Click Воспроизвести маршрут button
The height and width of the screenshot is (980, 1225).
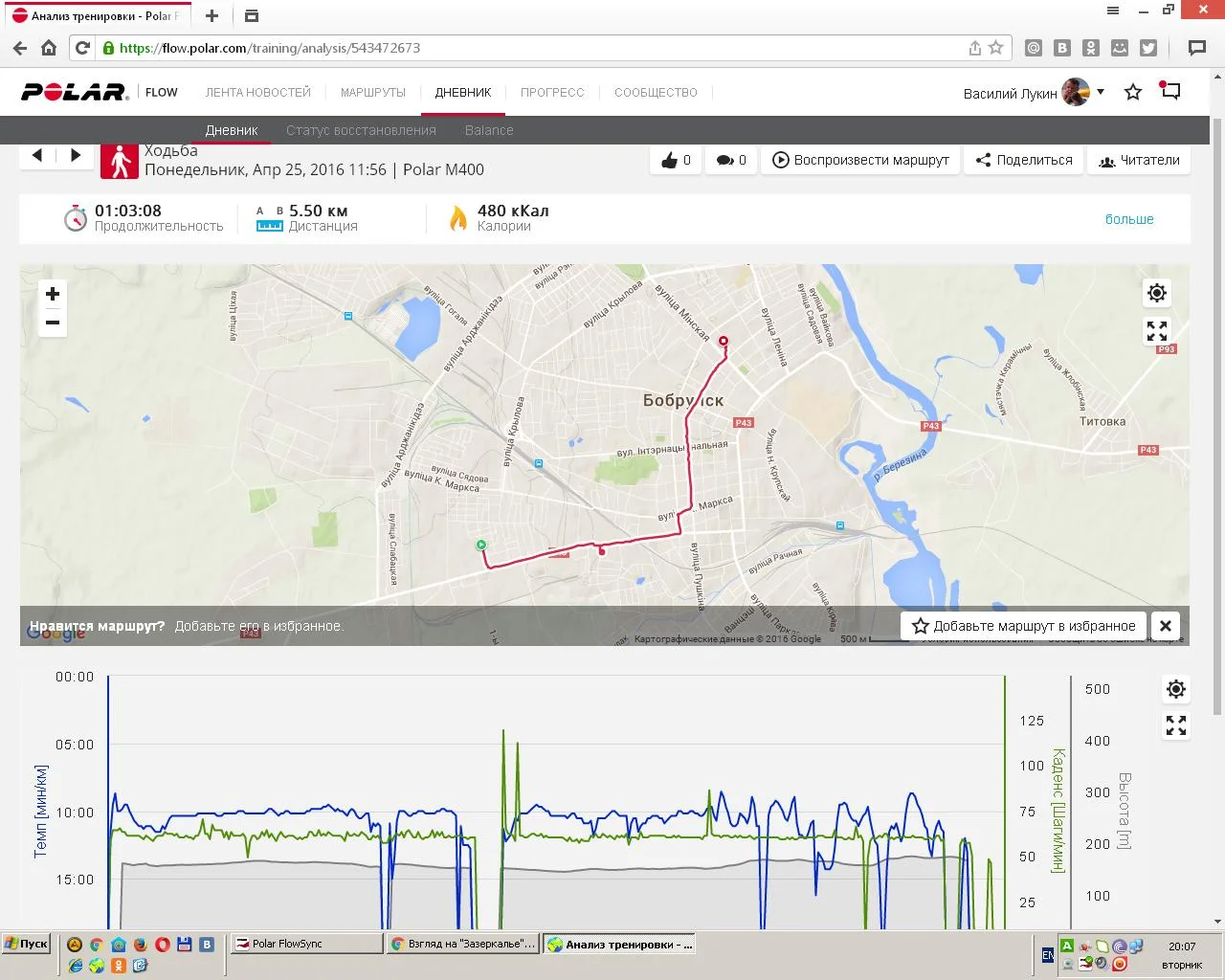860,160
